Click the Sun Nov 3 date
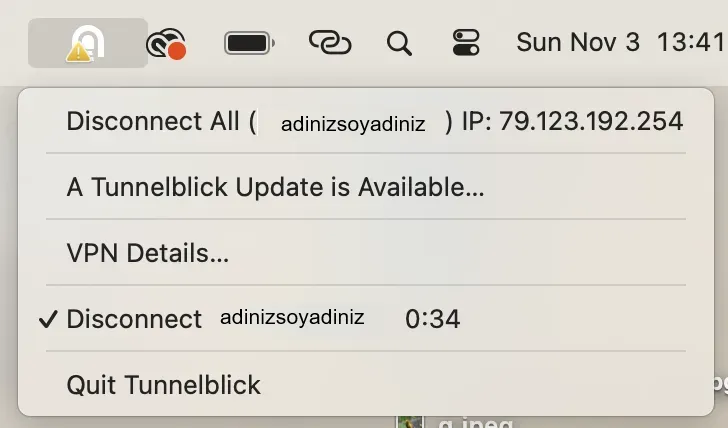This screenshot has height=428, width=728. (578, 42)
